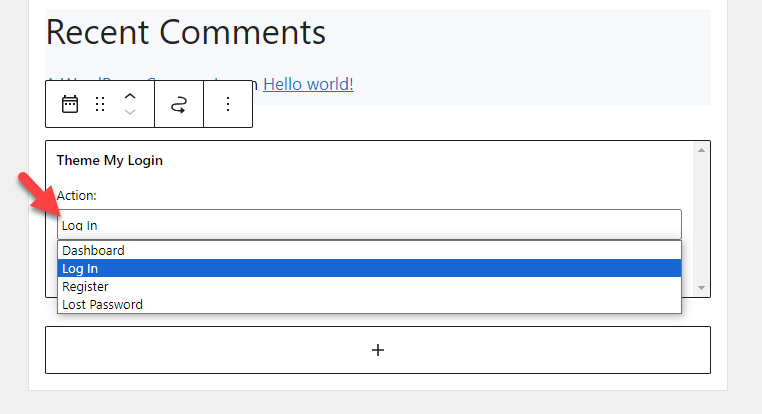Click the drag handle dots icon

coord(100,104)
